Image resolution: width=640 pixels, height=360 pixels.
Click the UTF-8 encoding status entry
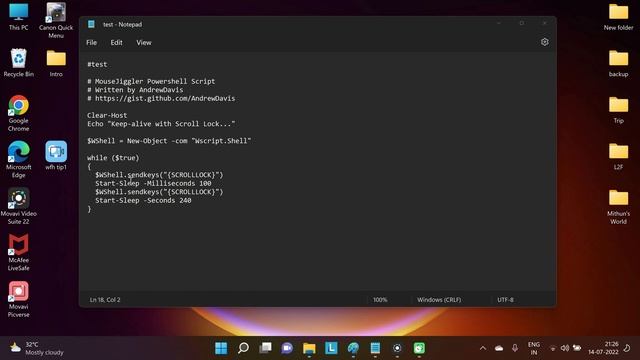(505, 300)
